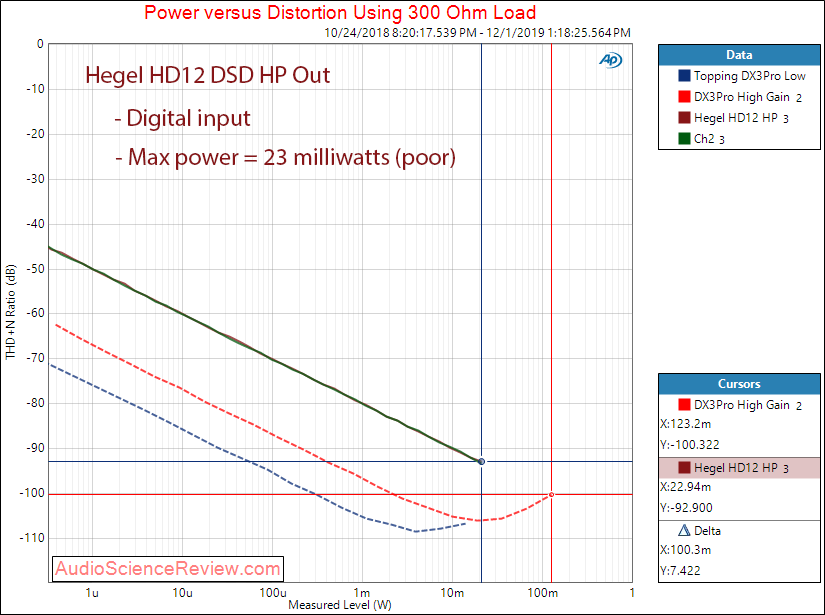Click the -100 tick label on the Y axis
The width and height of the screenshot is (825, 615).
point(32,493)
